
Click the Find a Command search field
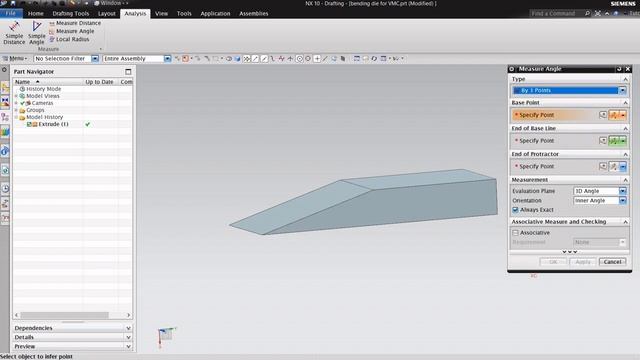556,13
